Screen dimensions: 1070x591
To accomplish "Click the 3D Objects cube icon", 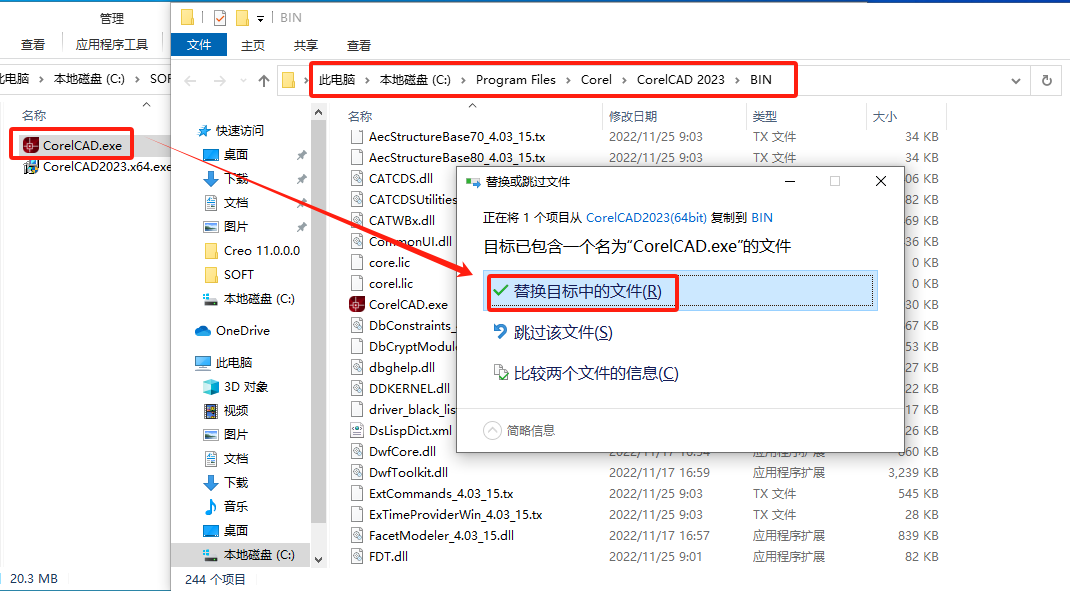I will [212, 387].
